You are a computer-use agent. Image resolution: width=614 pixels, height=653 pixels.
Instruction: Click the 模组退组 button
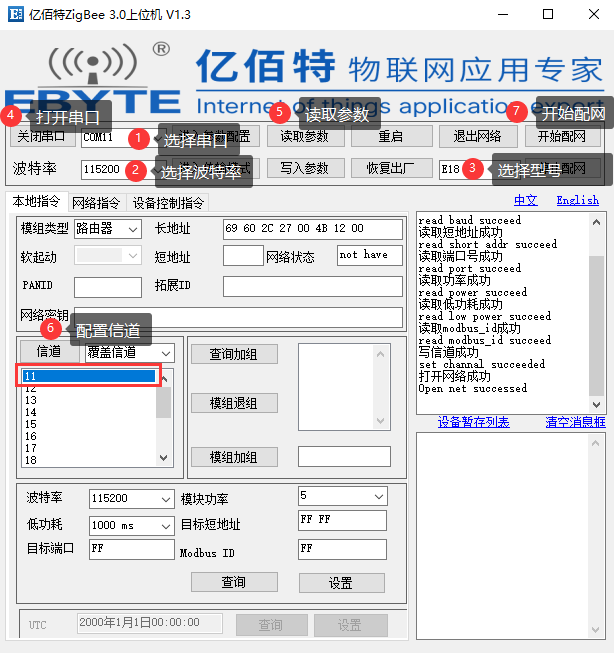point(234,403)
